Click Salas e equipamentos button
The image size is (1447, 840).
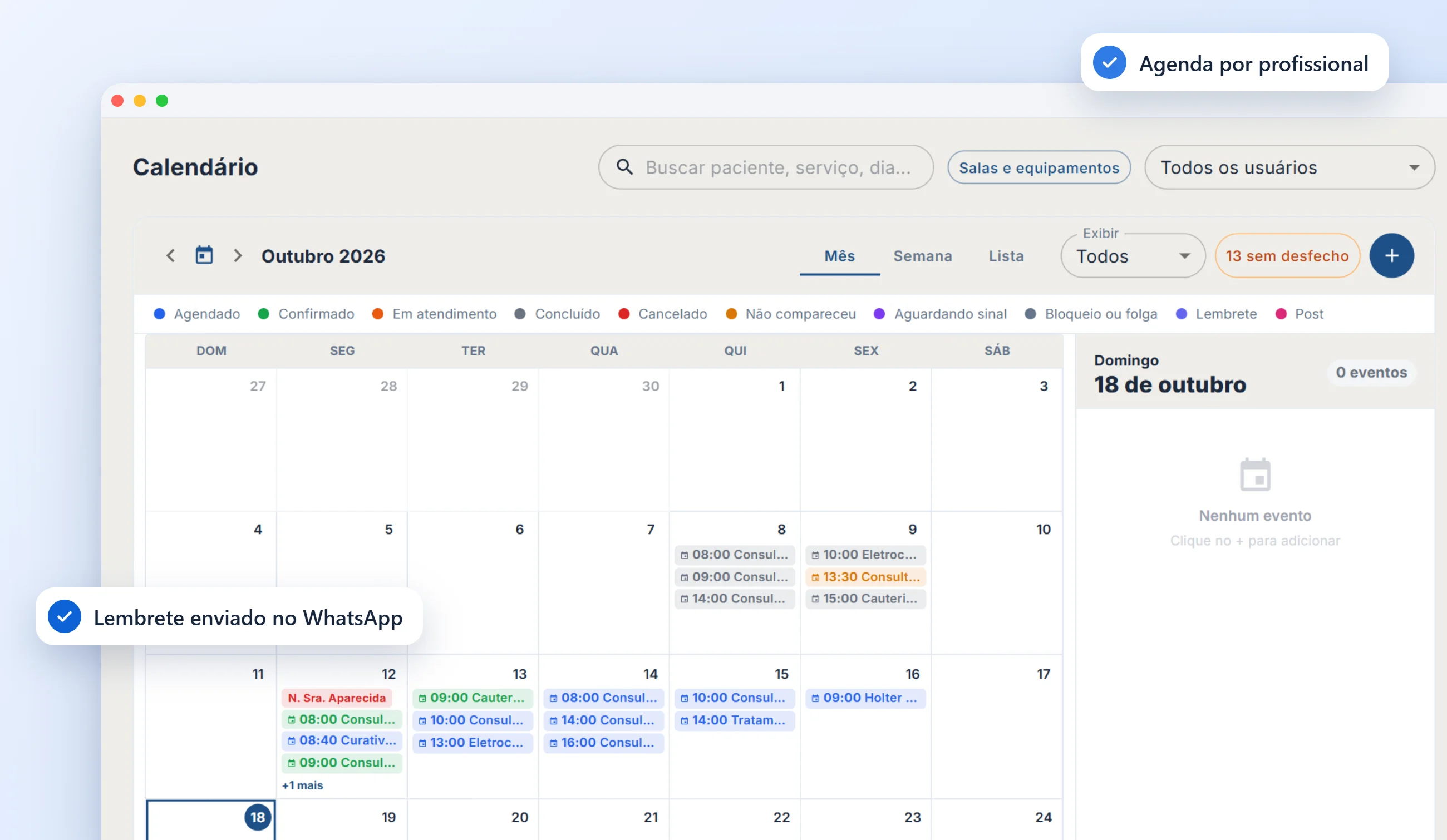click(1039, 167)
